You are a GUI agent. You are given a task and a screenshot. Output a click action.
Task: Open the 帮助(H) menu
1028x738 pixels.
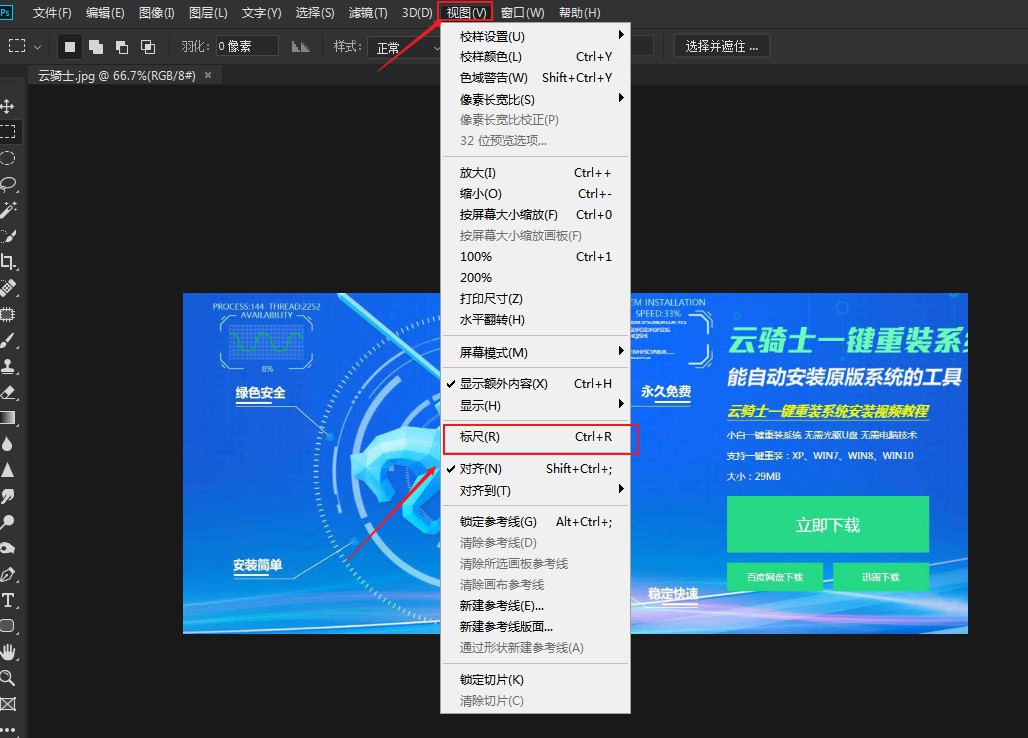tap(580, 12)
